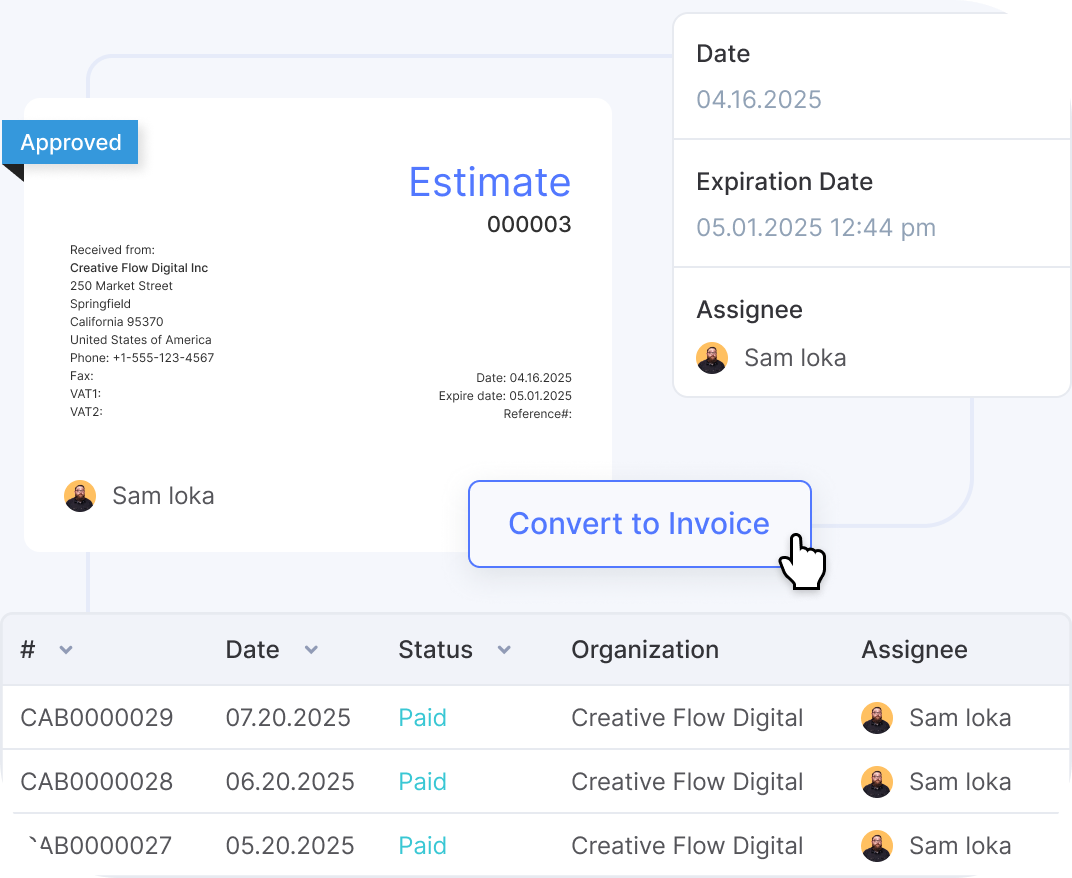Expand the # column sort chevron

(x=66, y=650)
